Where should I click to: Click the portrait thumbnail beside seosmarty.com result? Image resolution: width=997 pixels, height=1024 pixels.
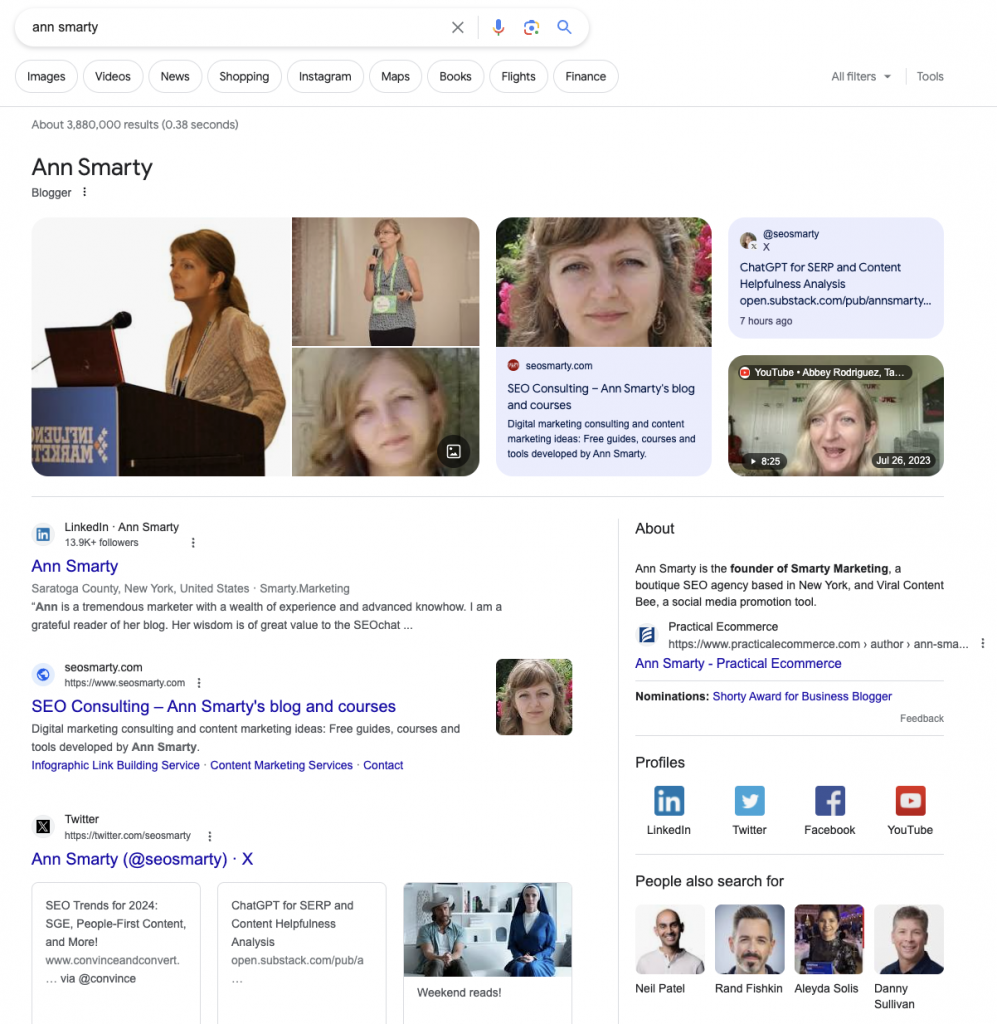pyautogui.click(x=534, y=697)
